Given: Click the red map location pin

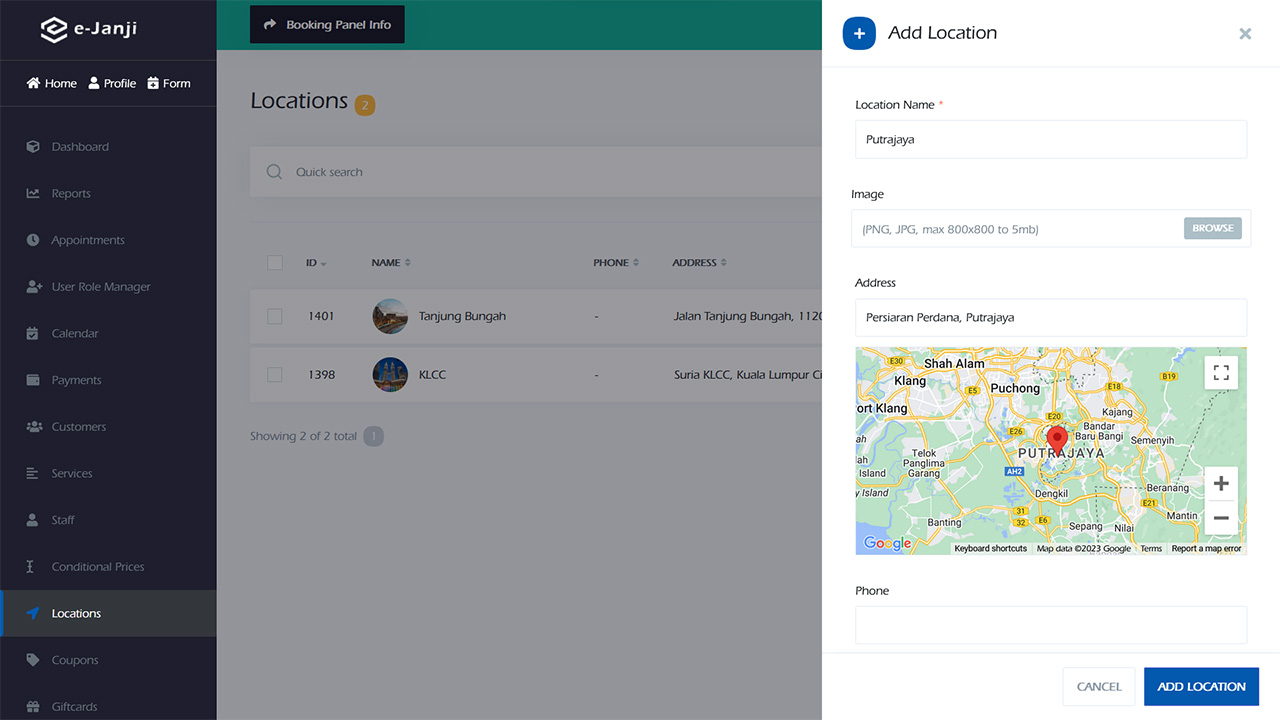Looking at the screenshot, I should coord(1056,440).
